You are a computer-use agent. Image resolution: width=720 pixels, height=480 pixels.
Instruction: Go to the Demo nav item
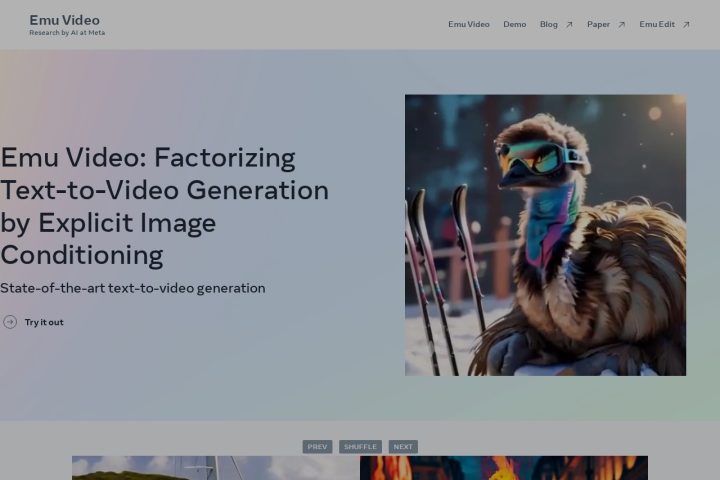point(514,24)
